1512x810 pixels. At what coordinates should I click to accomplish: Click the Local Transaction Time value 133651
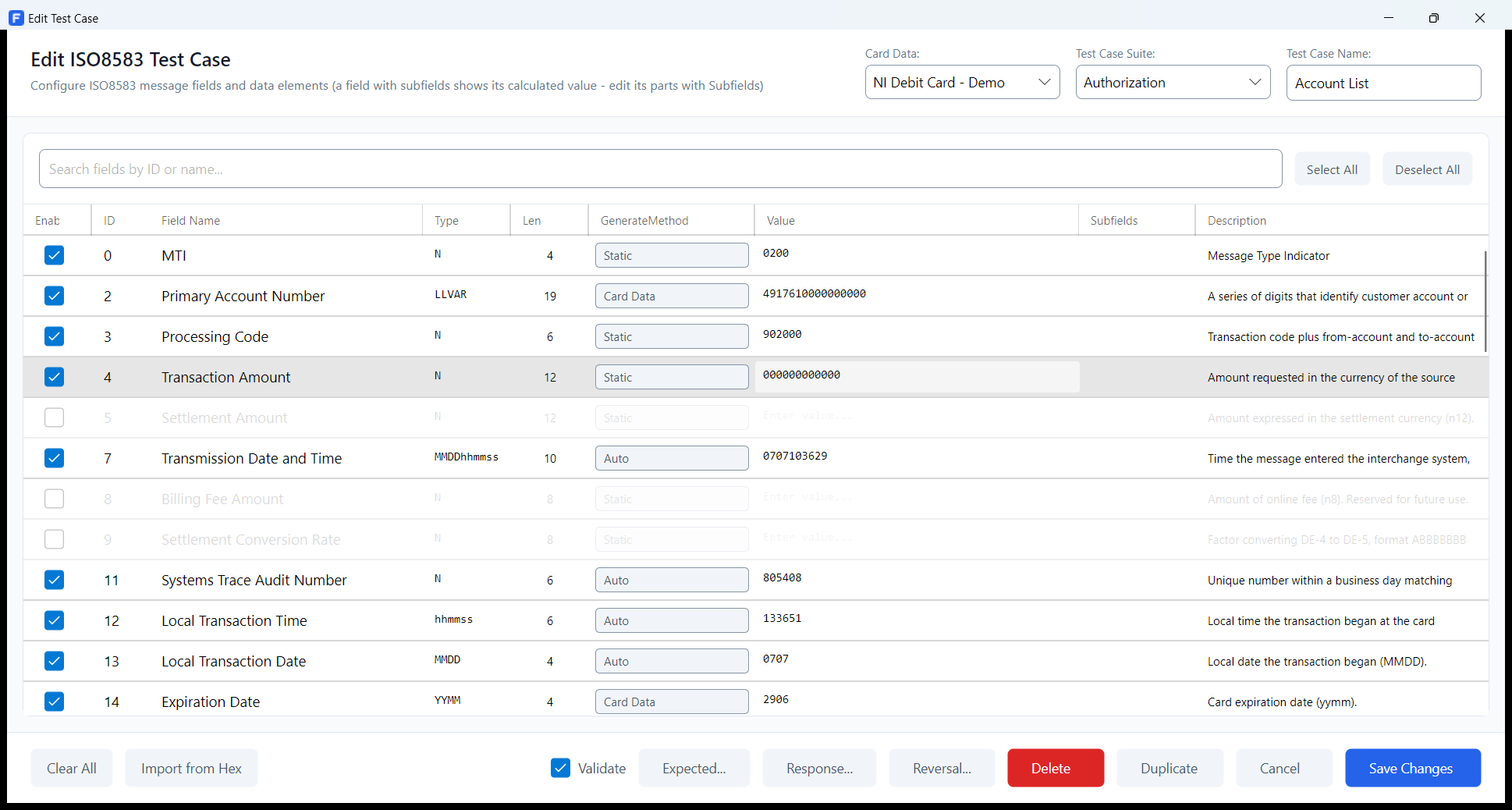(x=782, y=618)
